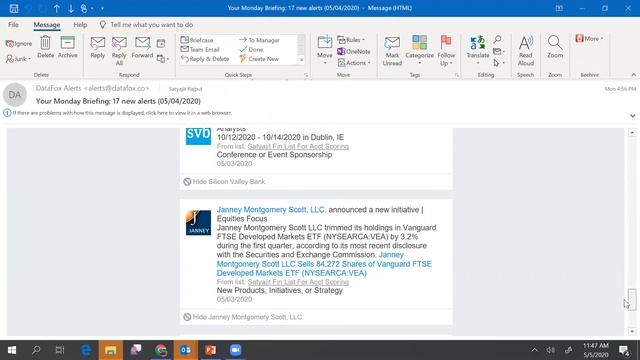This screenshot has height=360, width=640.
Task: Open the Beehive More dropdown
Action: [589, 38]
